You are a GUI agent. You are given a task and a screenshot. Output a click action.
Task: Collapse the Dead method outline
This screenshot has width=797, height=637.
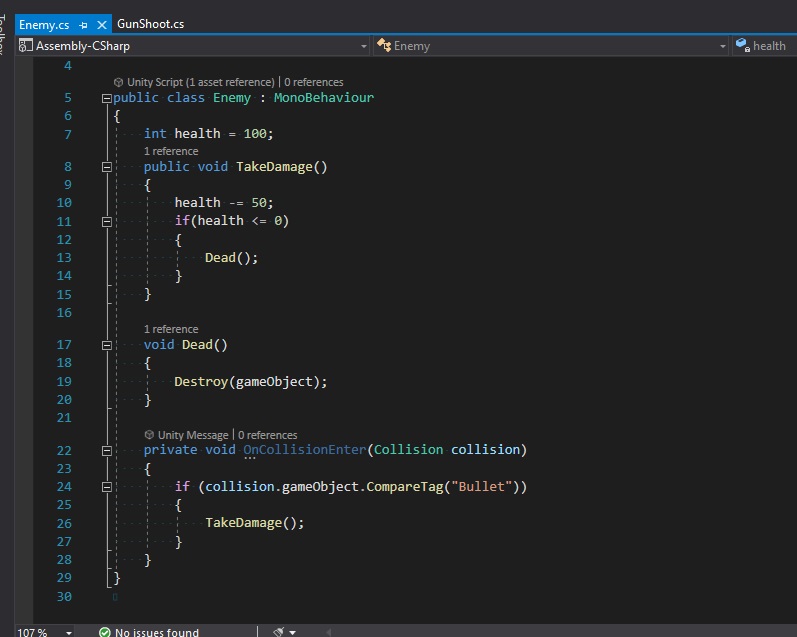click(x=107, y=345)
